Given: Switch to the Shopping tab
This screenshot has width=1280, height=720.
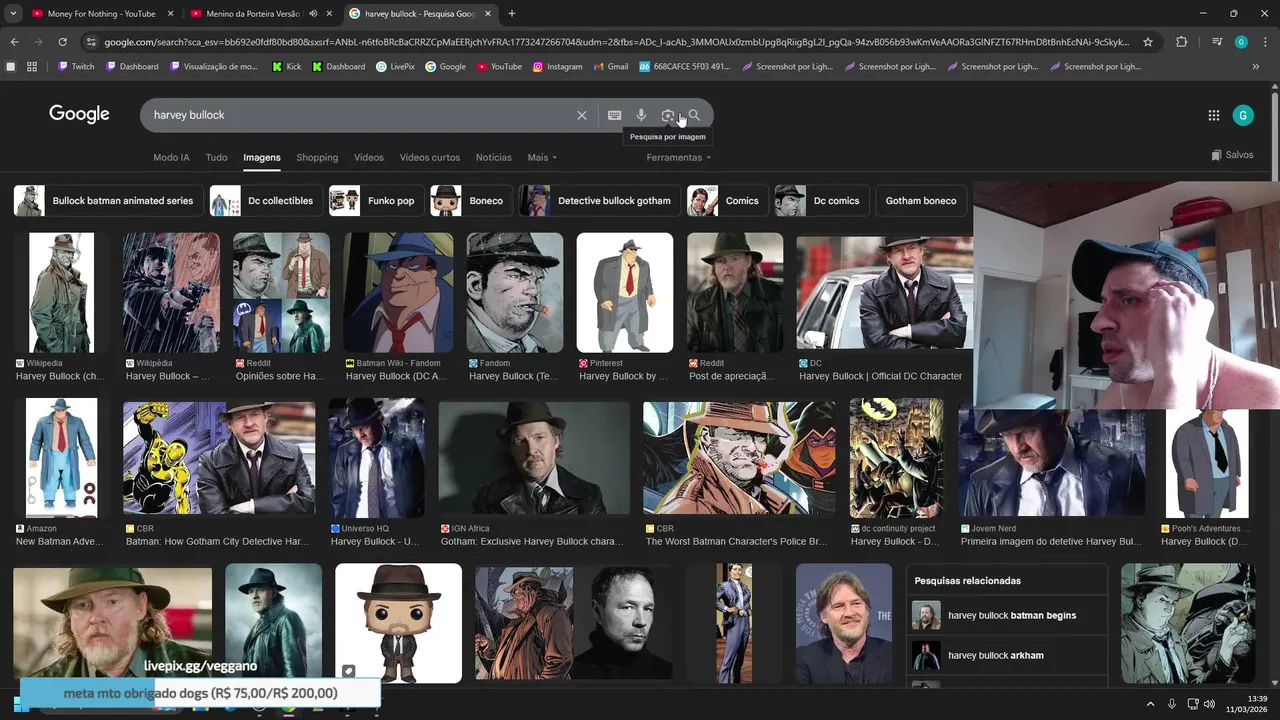Looking at the screenshot, I should (317, 157).
